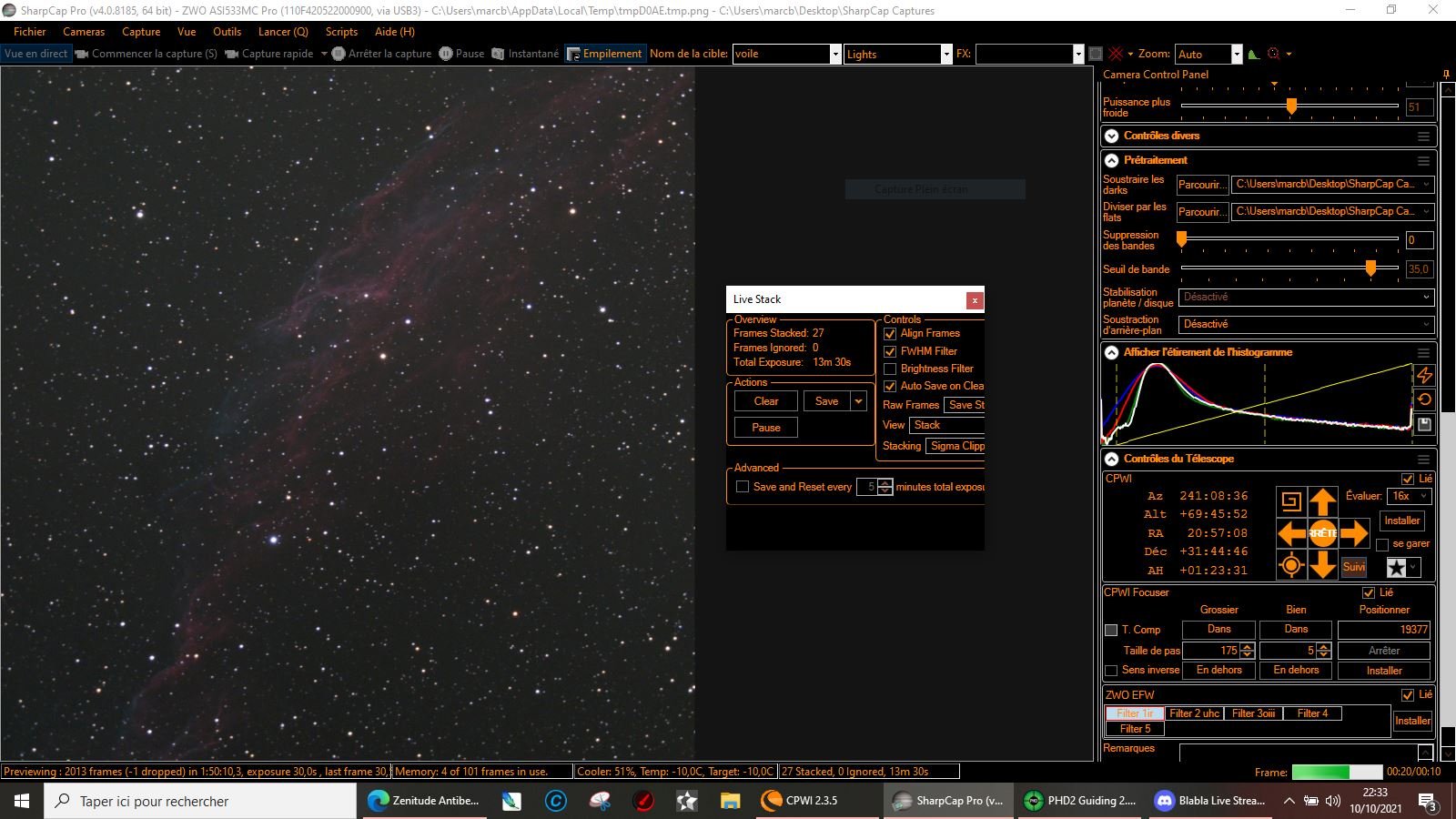Click the spiral search icon in telescope controls
The image size is (1456, 819).
1290,501
